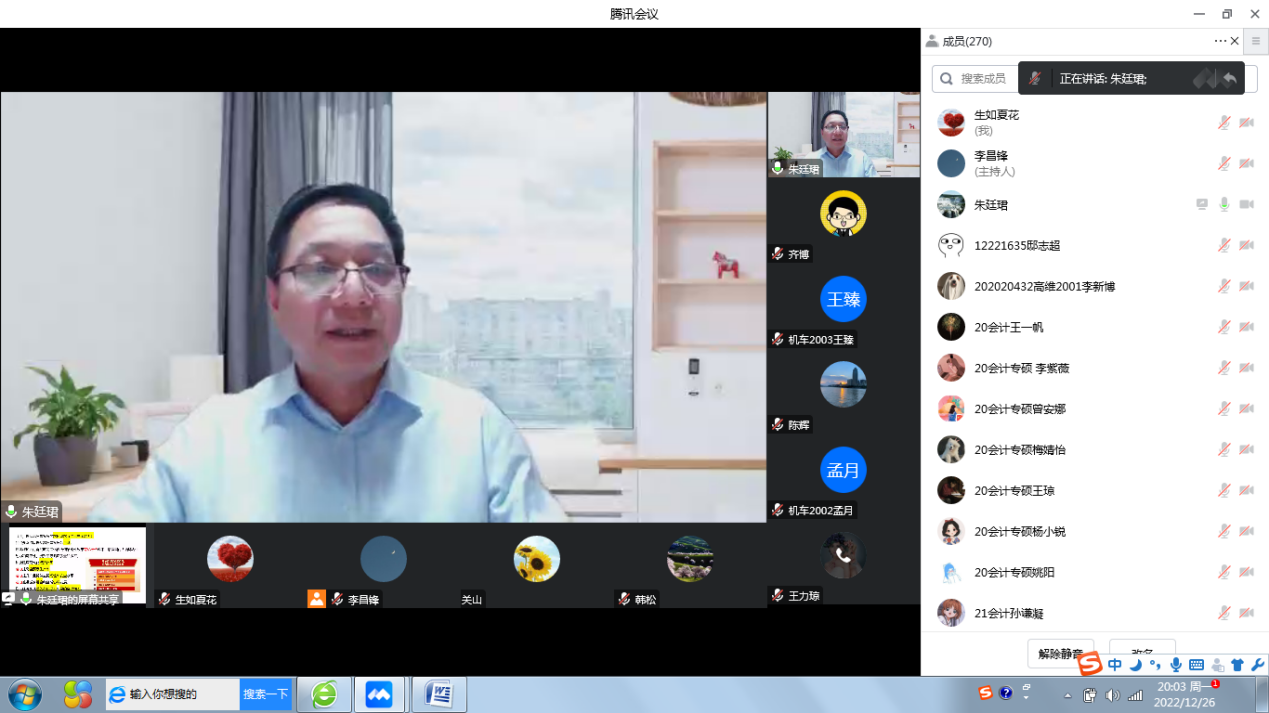
Task: Select 朱廷珺's screen share thumbnail
Action: [x=77, y=565]
